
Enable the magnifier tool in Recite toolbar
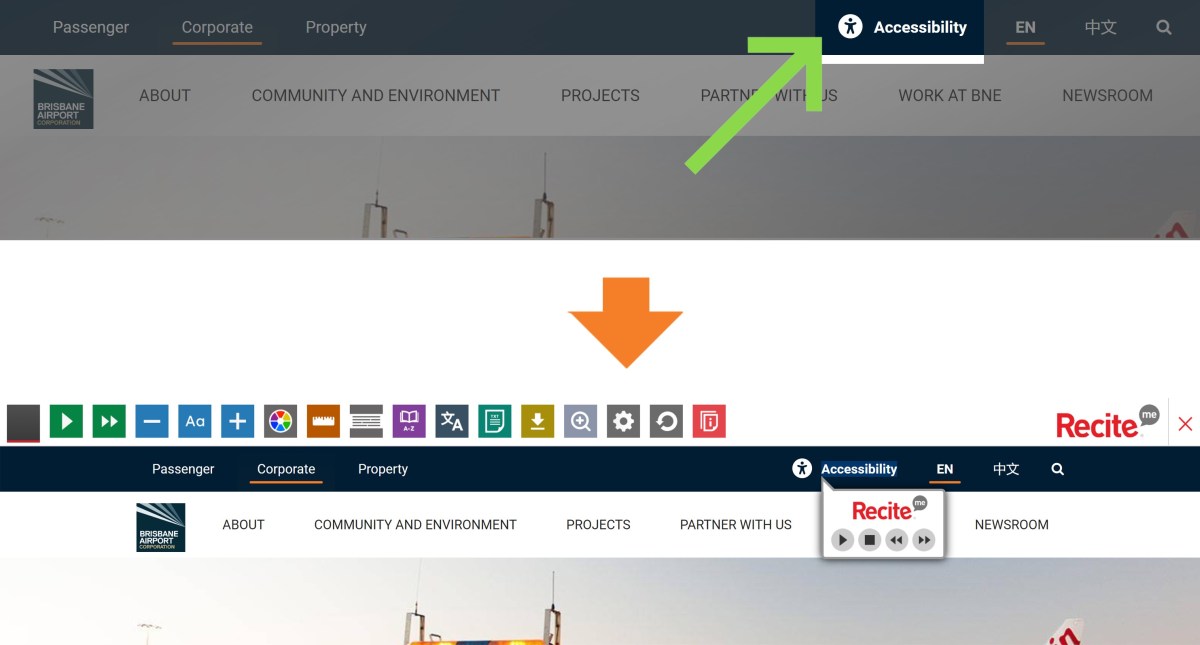(x=581, y=422)
